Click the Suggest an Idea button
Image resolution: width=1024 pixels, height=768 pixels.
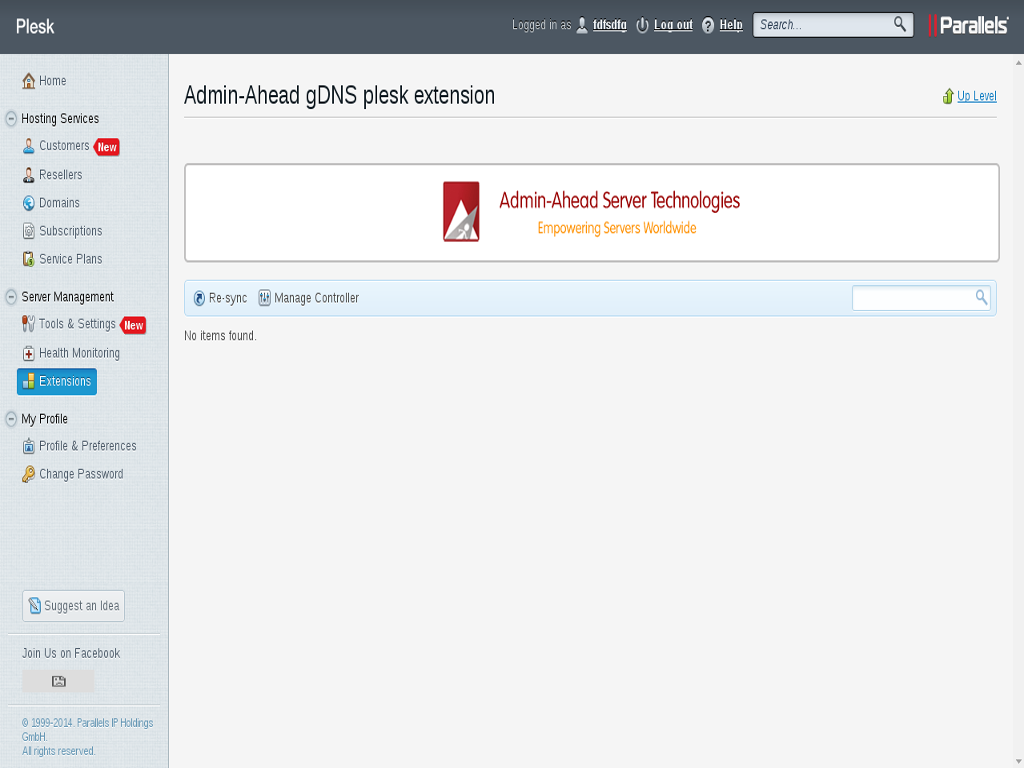73,606
